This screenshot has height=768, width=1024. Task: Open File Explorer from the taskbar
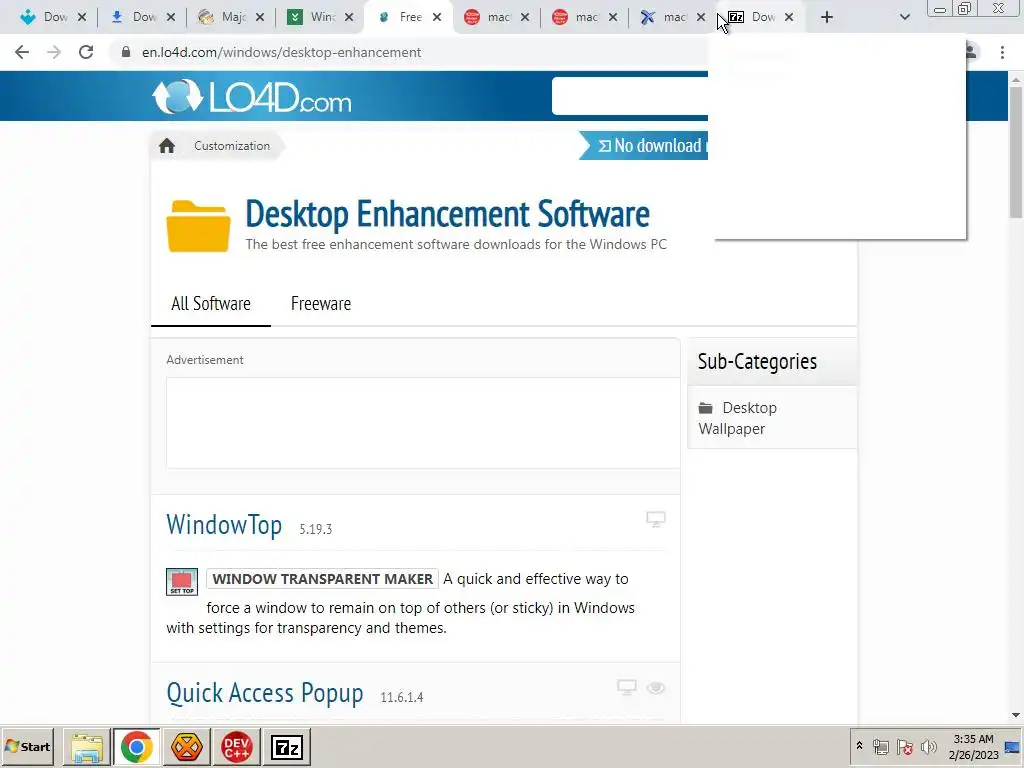pos(86,746)
